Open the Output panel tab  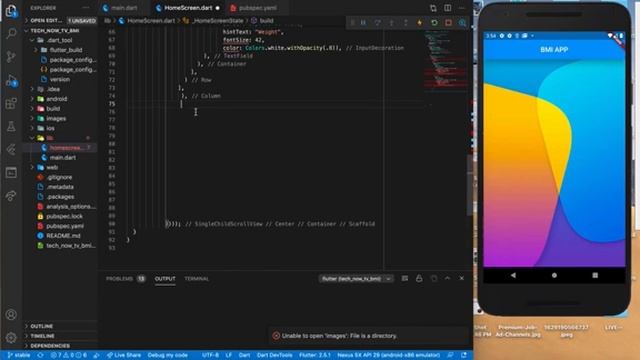tap(165, 279)
